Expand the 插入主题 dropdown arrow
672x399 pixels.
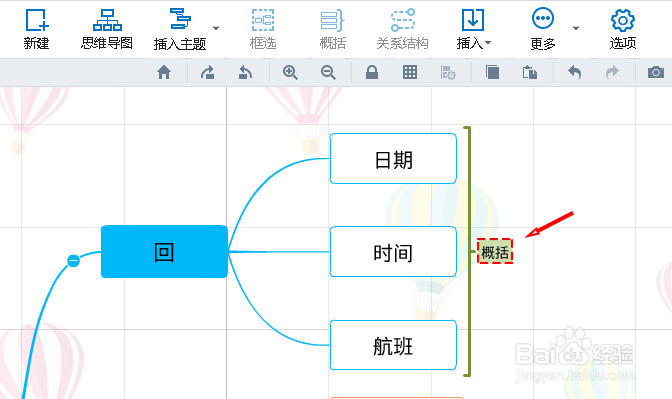[x=216, y=28]
